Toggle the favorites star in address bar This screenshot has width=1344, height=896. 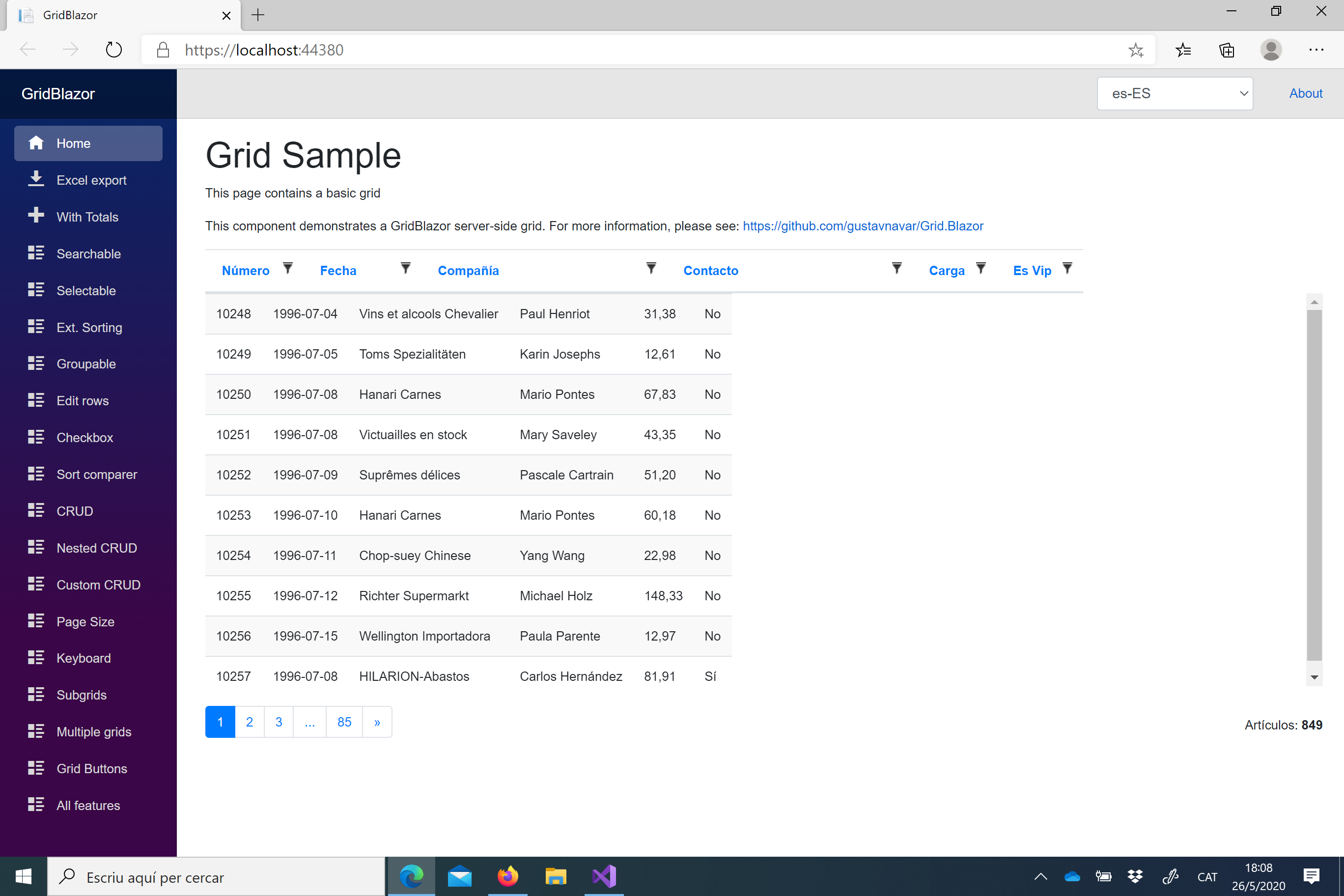tap(1136, 50)
